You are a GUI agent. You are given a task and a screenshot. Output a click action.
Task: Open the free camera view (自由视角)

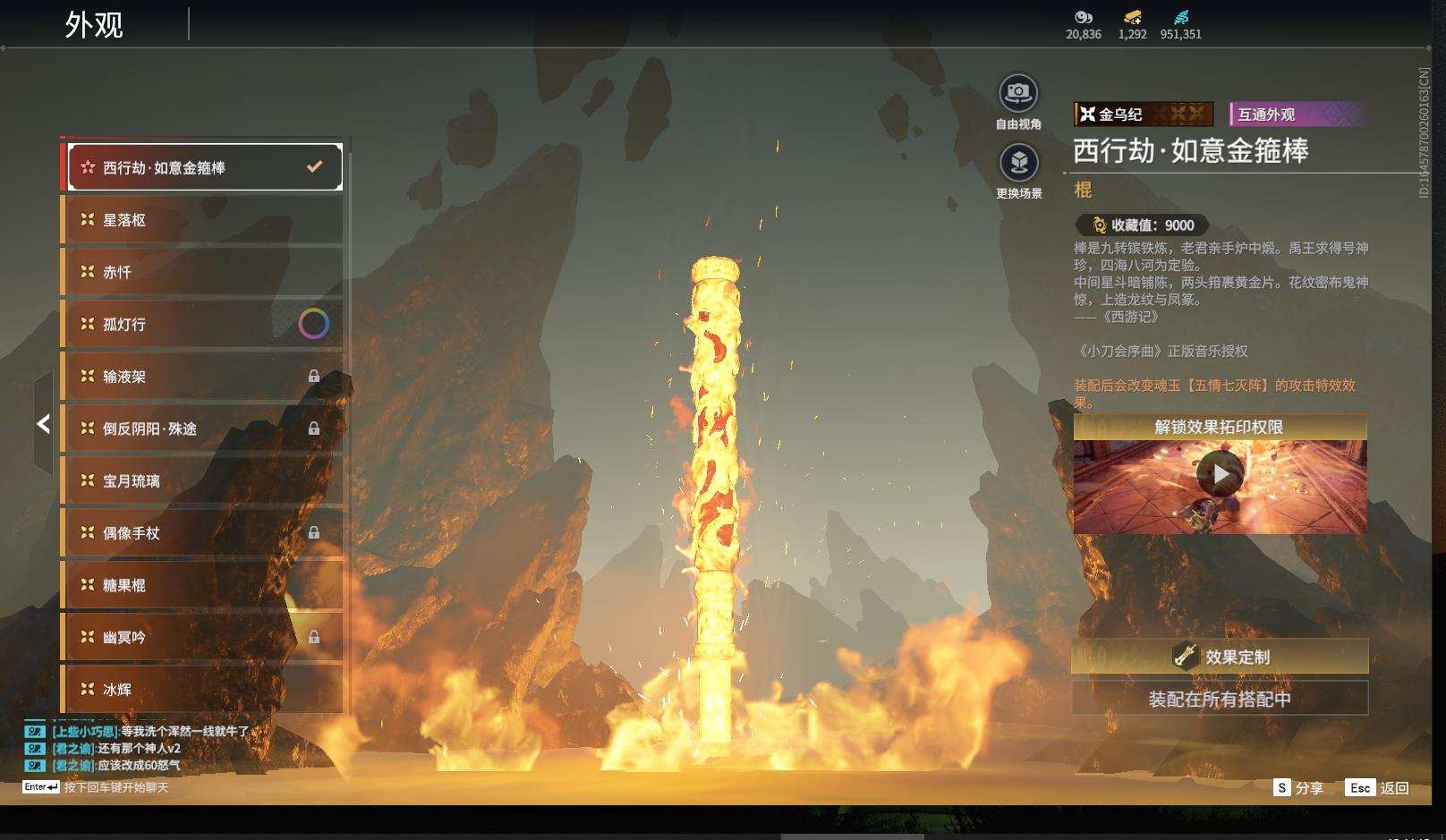tap(1018, 93)
